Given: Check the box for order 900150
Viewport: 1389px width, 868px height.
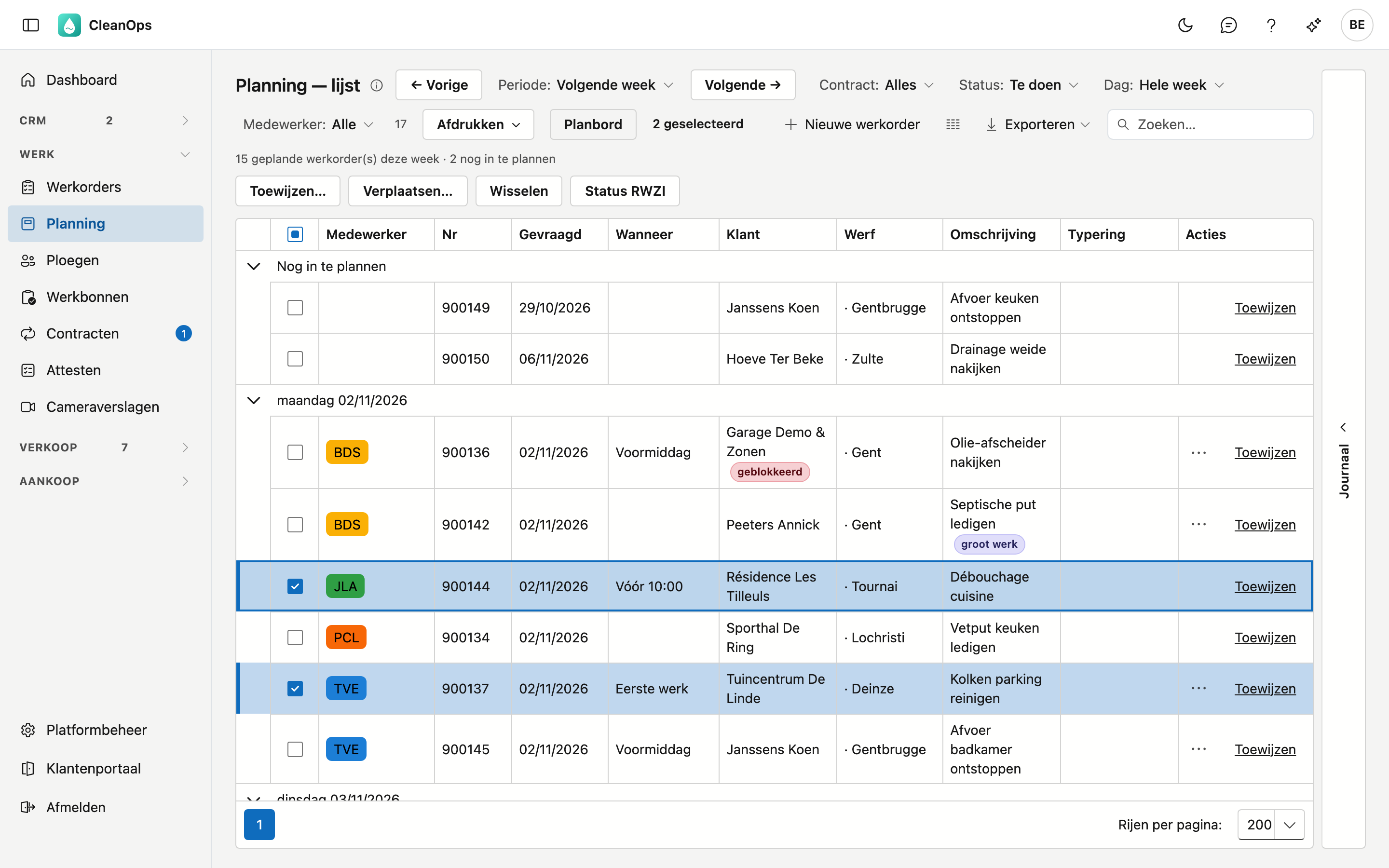Looking at the screenshot, I should [x=295, y=359].
